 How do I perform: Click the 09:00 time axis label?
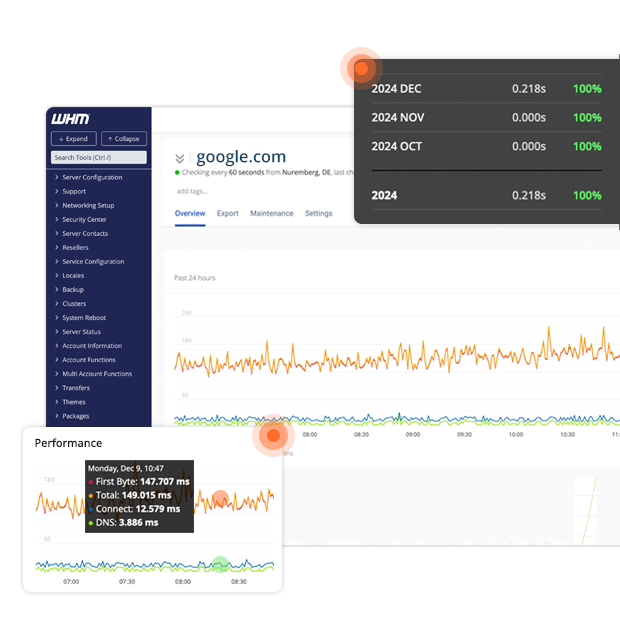pyautogui.click(x=413, y=435)
